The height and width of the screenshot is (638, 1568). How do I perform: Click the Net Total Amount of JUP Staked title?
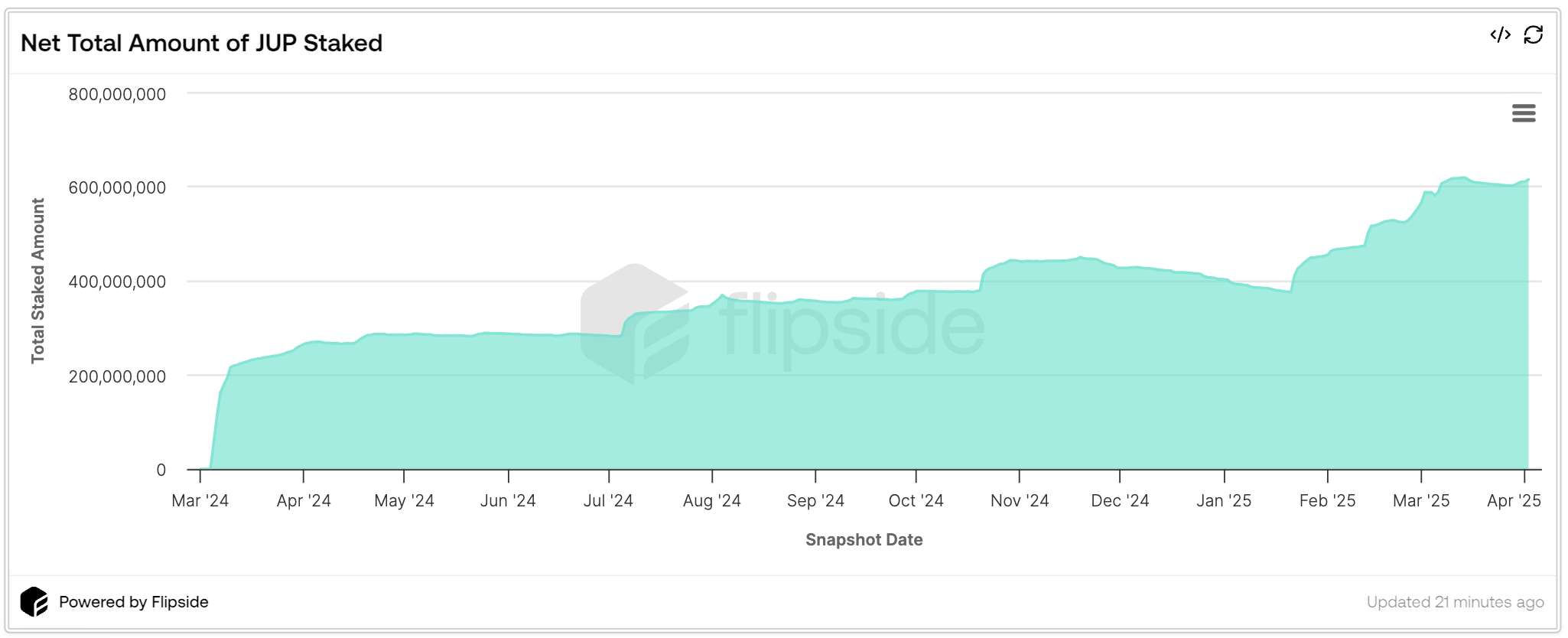[x=201, y=43]
